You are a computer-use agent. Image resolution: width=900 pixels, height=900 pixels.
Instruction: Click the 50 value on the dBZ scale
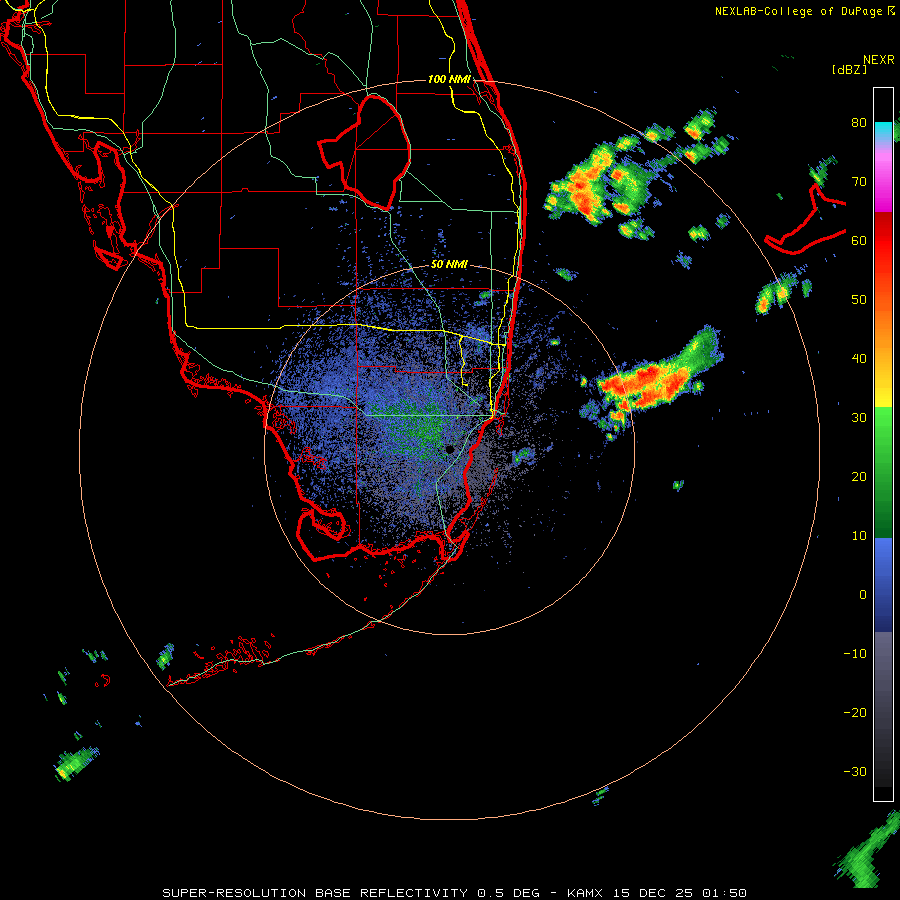pyautogui.click(x=859, y=300)
